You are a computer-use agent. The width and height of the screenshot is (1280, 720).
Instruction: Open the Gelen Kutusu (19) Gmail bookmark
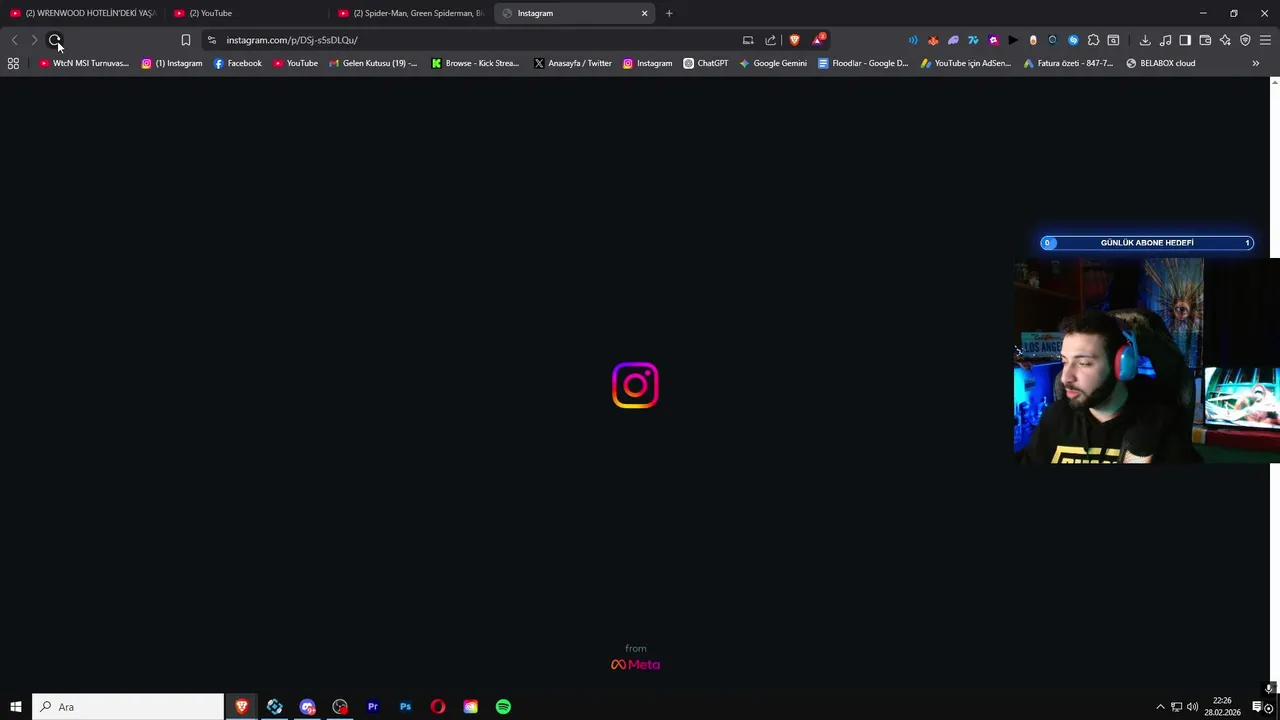pyautogui.click(x=373, y=63)
